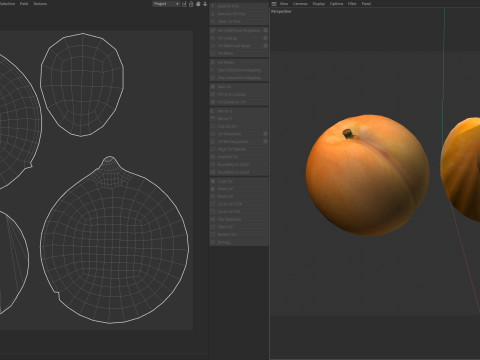The image size is (480, 360).
Task: Start Interactive Mapping
Action: click(239, 70)
